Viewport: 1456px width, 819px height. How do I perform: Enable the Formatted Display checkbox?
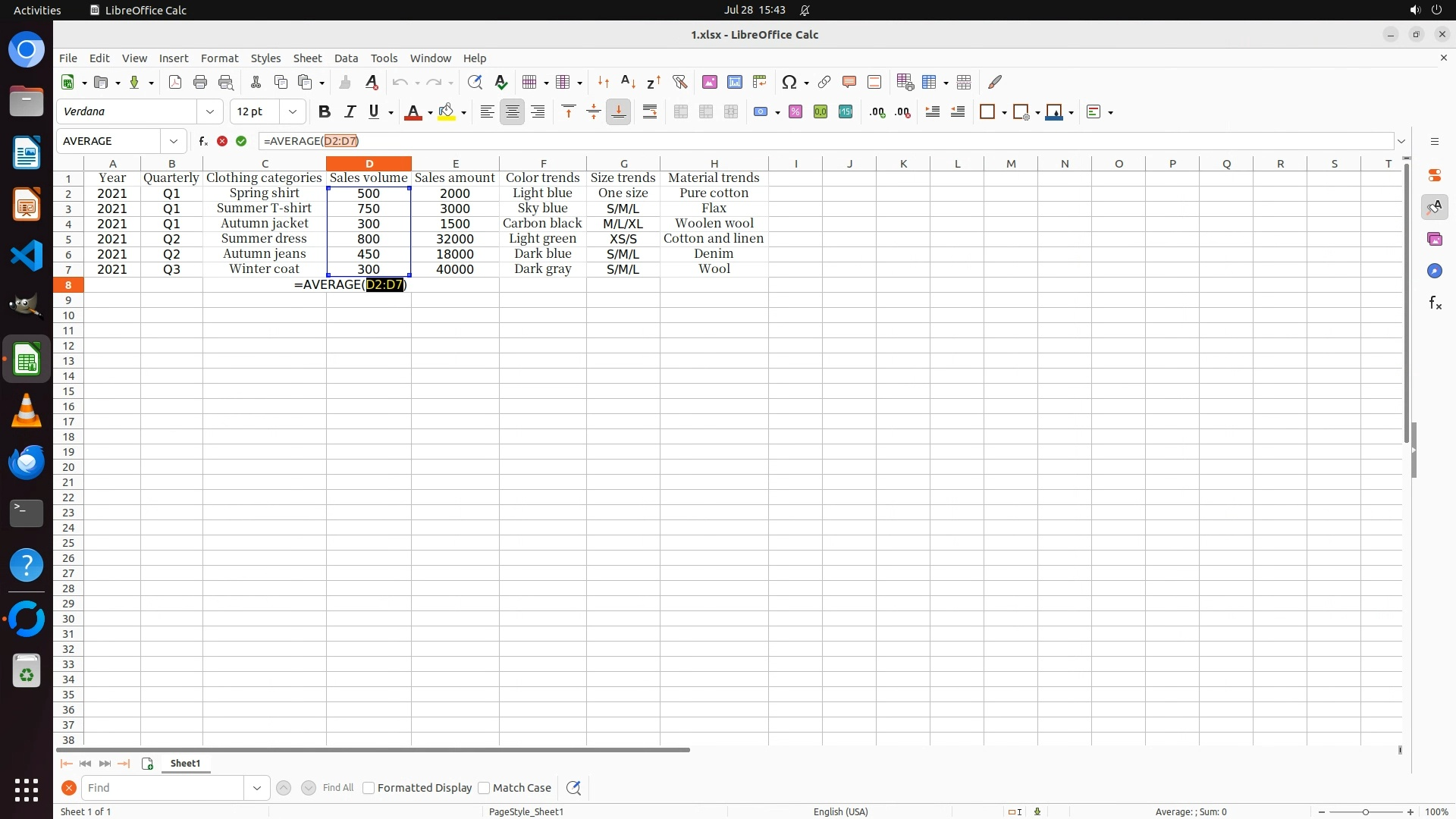pos(369,788)
